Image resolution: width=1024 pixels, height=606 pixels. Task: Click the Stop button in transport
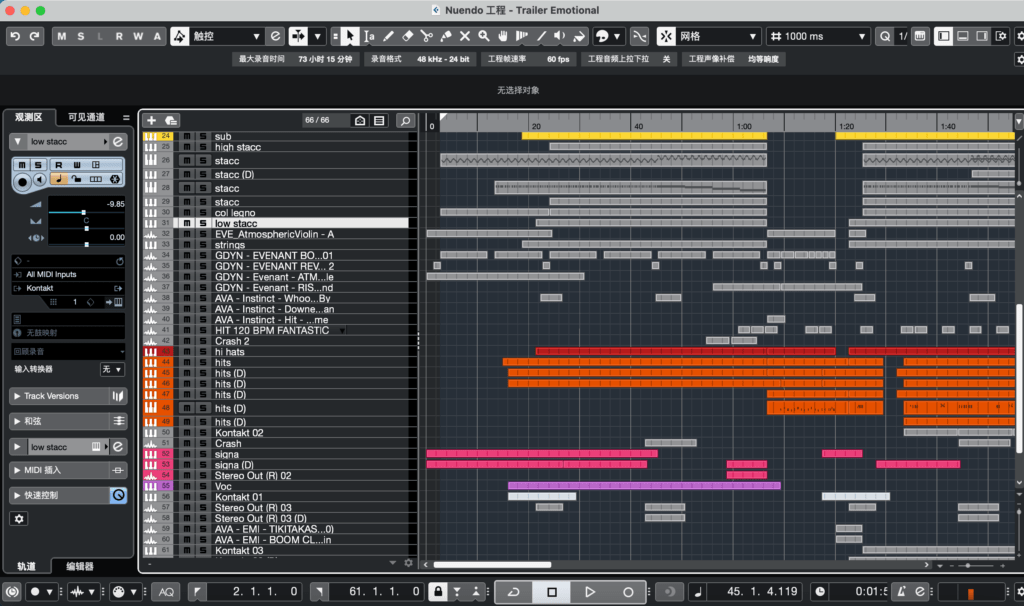click(x=552, y=592)
